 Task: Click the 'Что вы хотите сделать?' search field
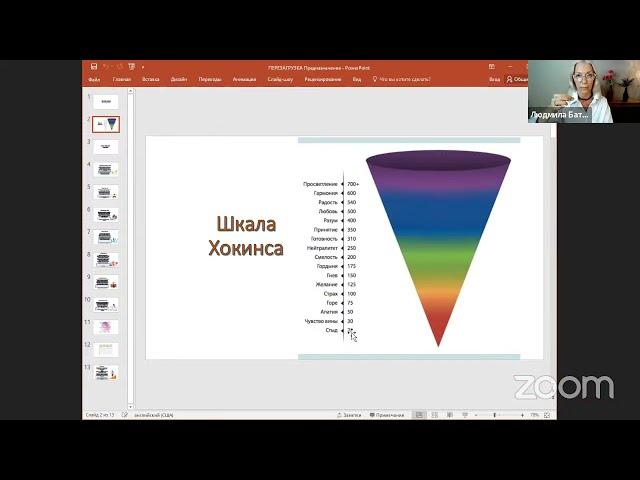tap(402, 79)
